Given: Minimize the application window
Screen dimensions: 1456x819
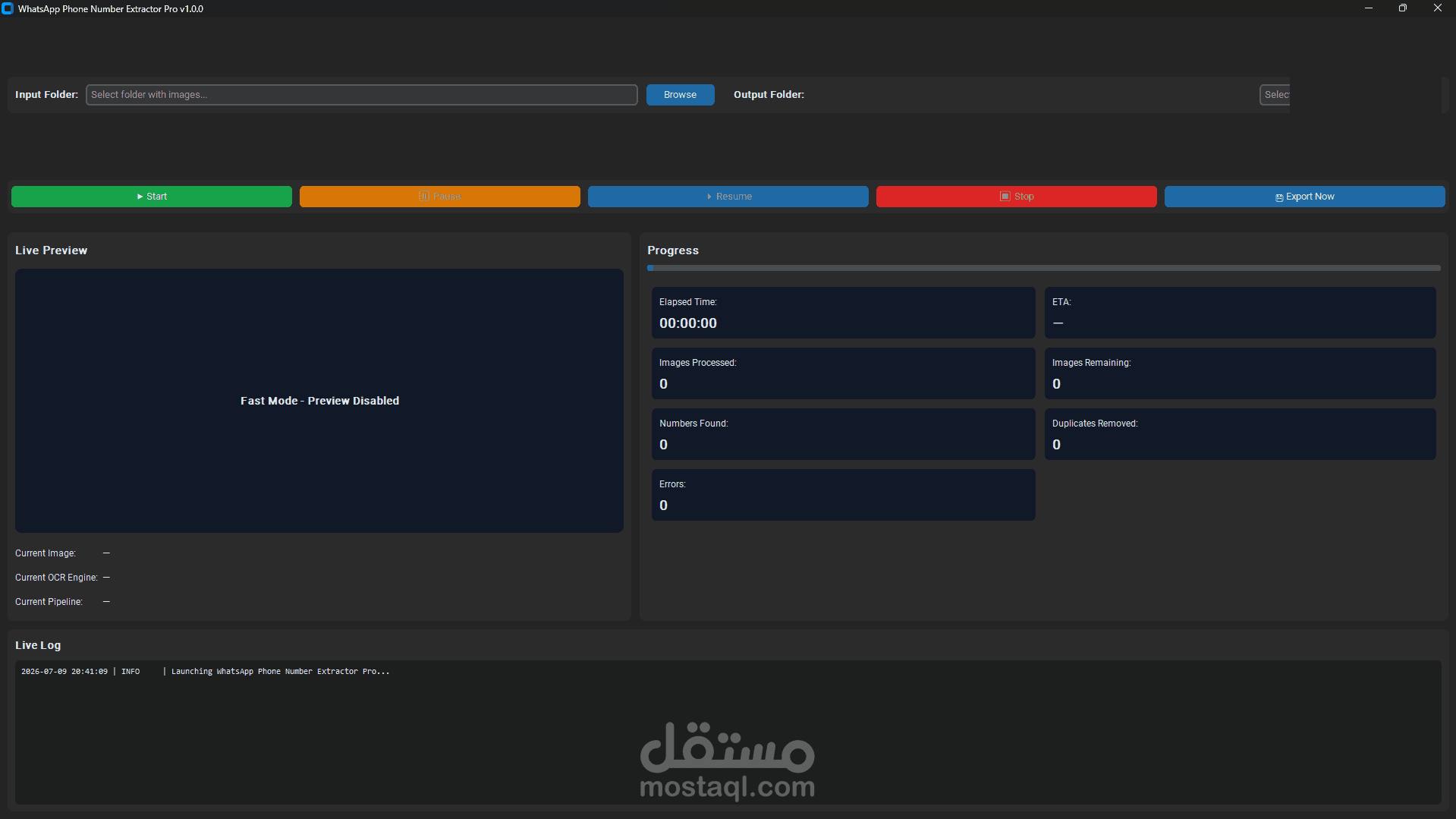Looking at the screenshot, I should point(1368,8).
